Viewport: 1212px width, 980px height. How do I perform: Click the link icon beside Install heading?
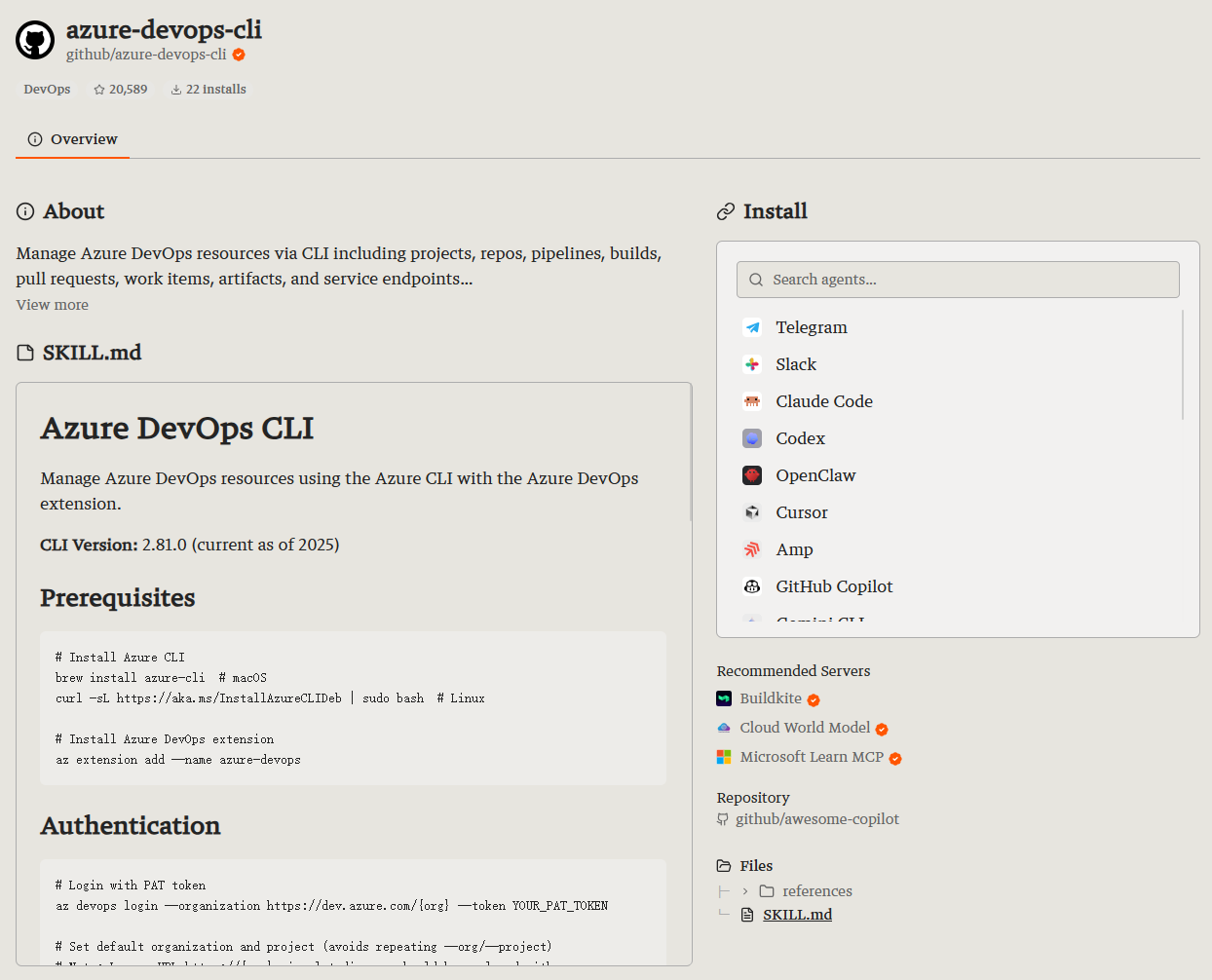(x=726, y=211)
